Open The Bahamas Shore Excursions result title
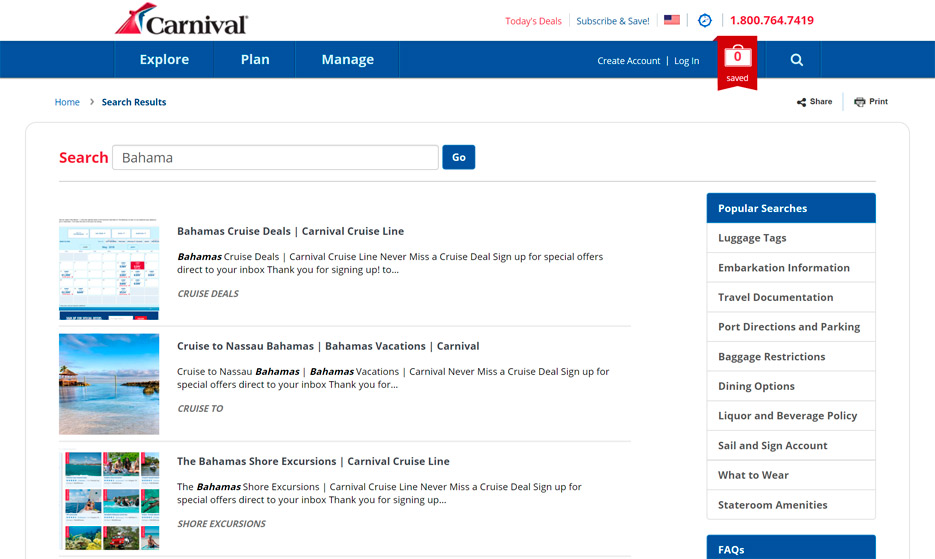Image resolution: width=935 pixels, height=559 pixels. point(313,461)
